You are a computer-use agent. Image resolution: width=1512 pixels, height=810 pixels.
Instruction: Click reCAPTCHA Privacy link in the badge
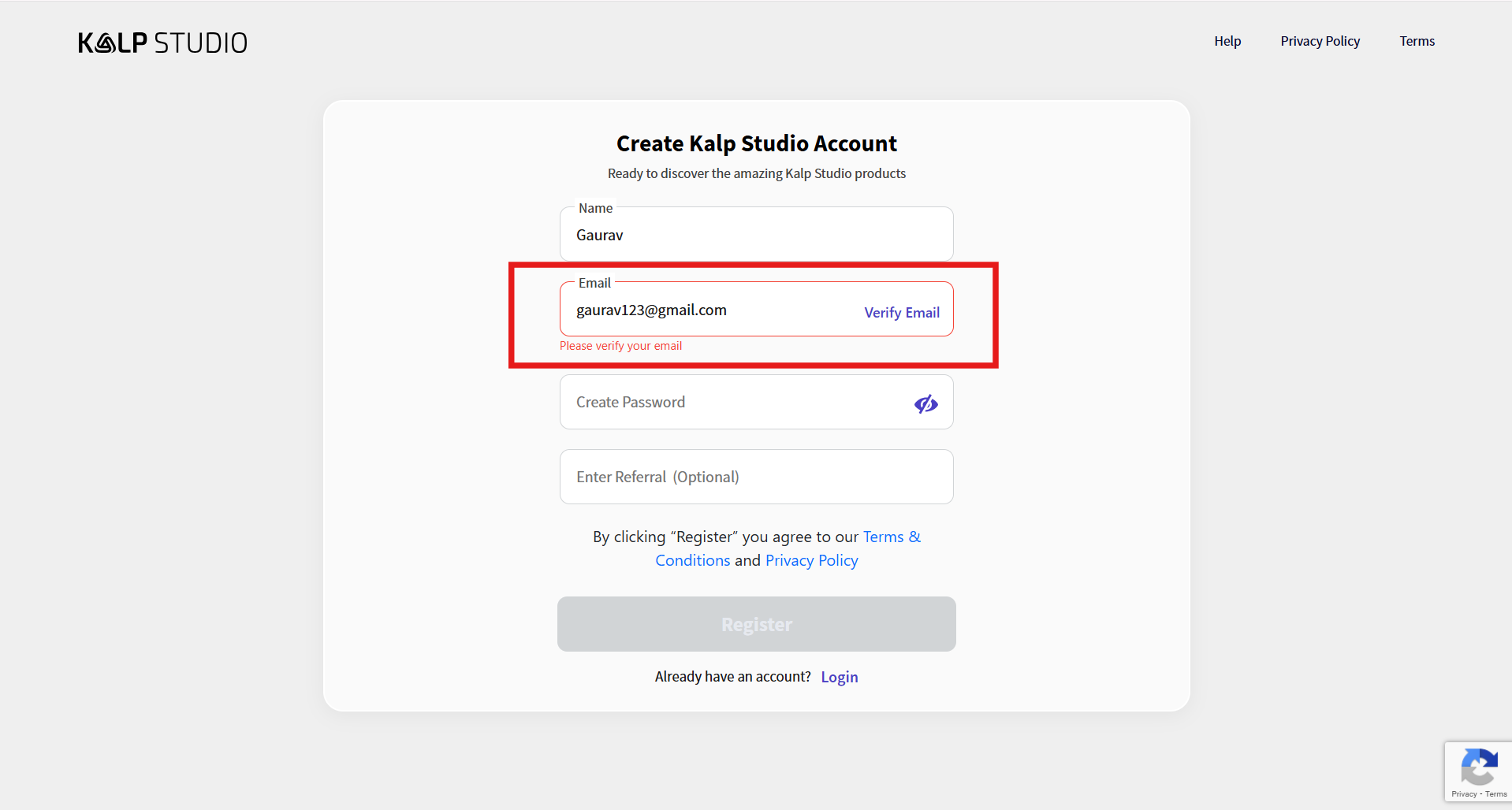[x=1464, y=794]
